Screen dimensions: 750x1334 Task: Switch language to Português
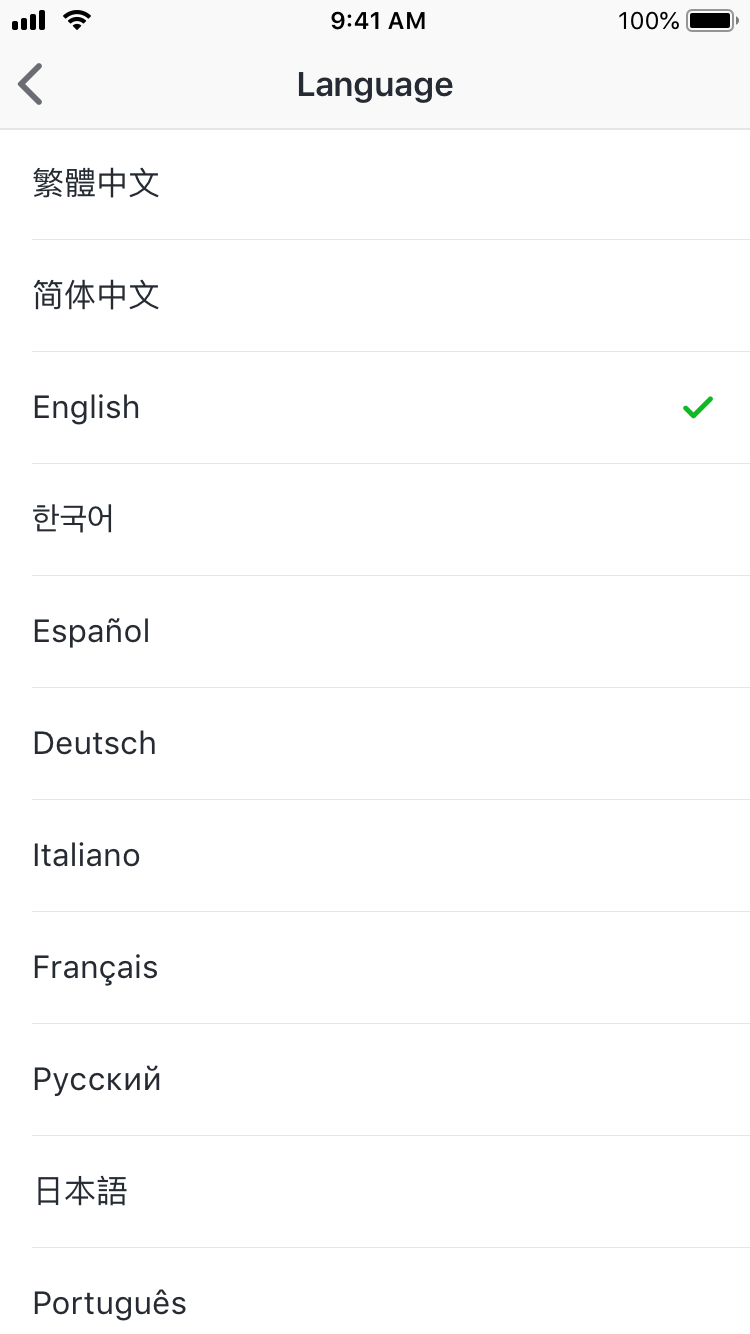click(x=110, y=1303)
